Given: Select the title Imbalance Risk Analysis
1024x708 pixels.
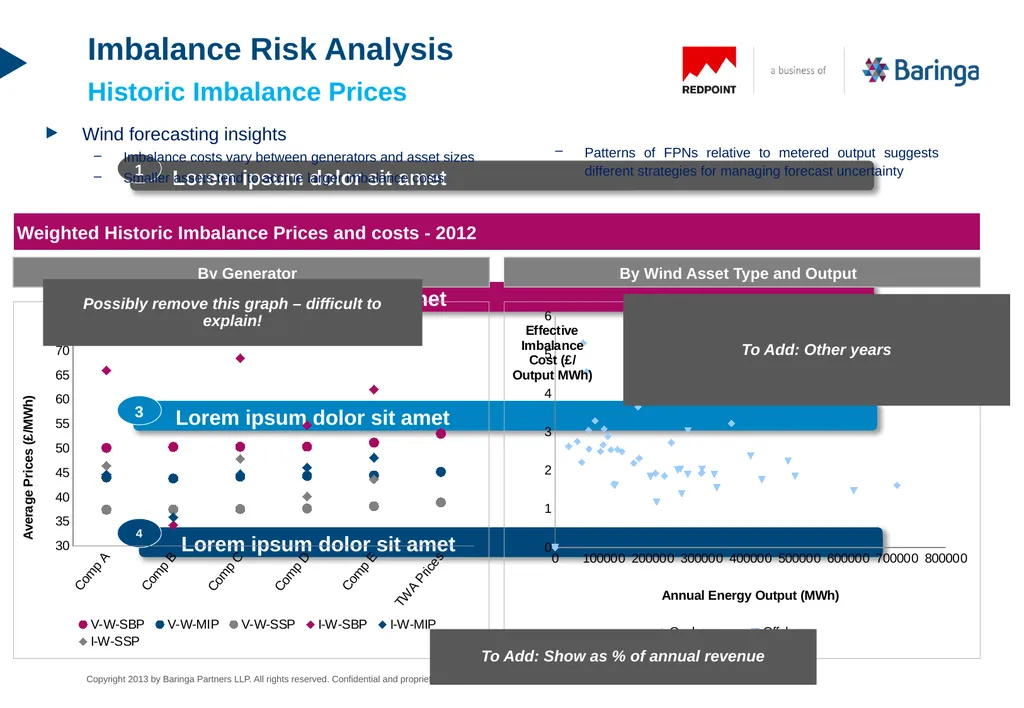Looking at the screenshot, I should coord(270,49).
